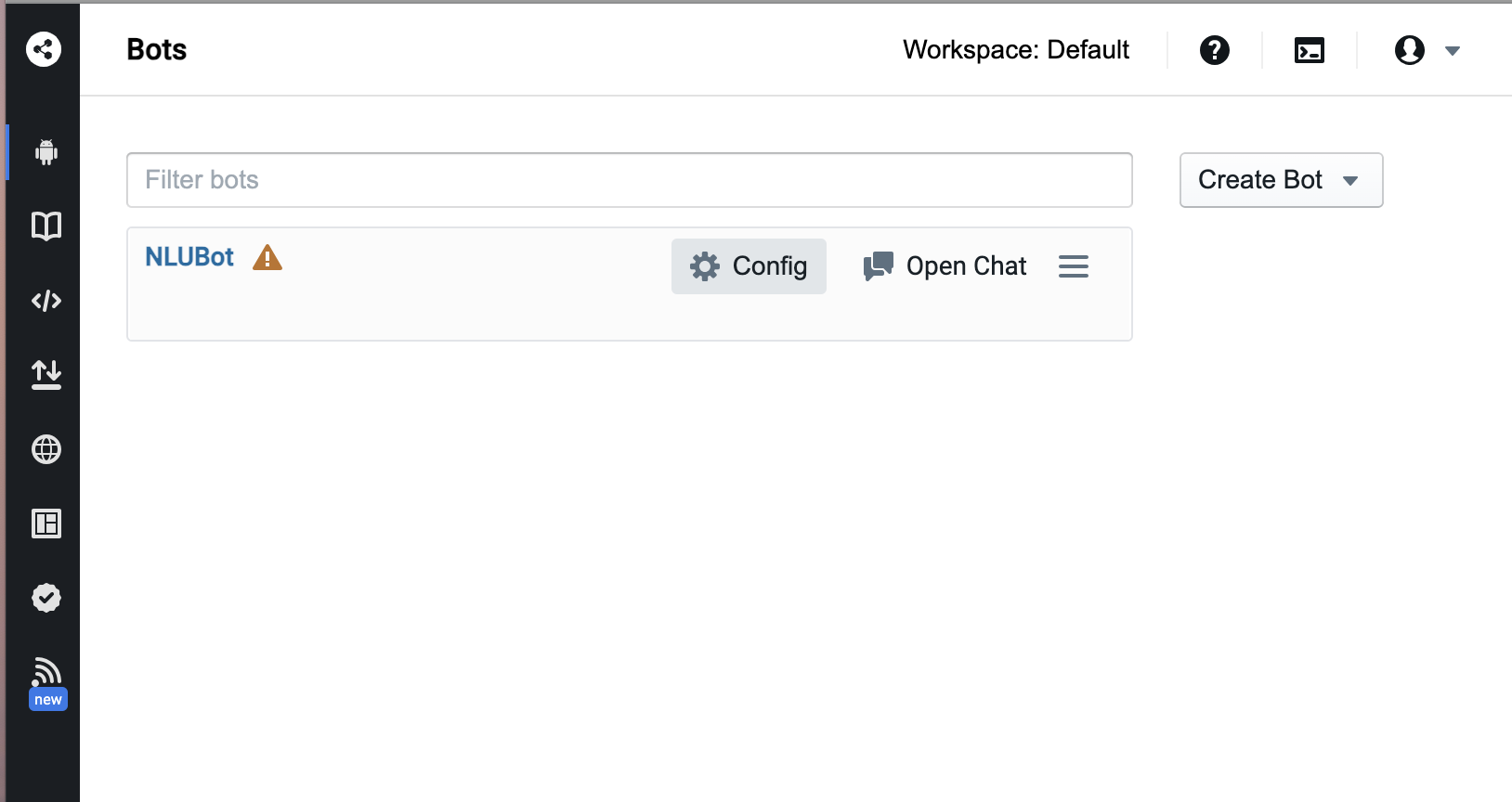Image resolution: width=1512 pixels, height=802 pixels.
Task: Click the Config button for NLUBot
Action: (749, 266)
